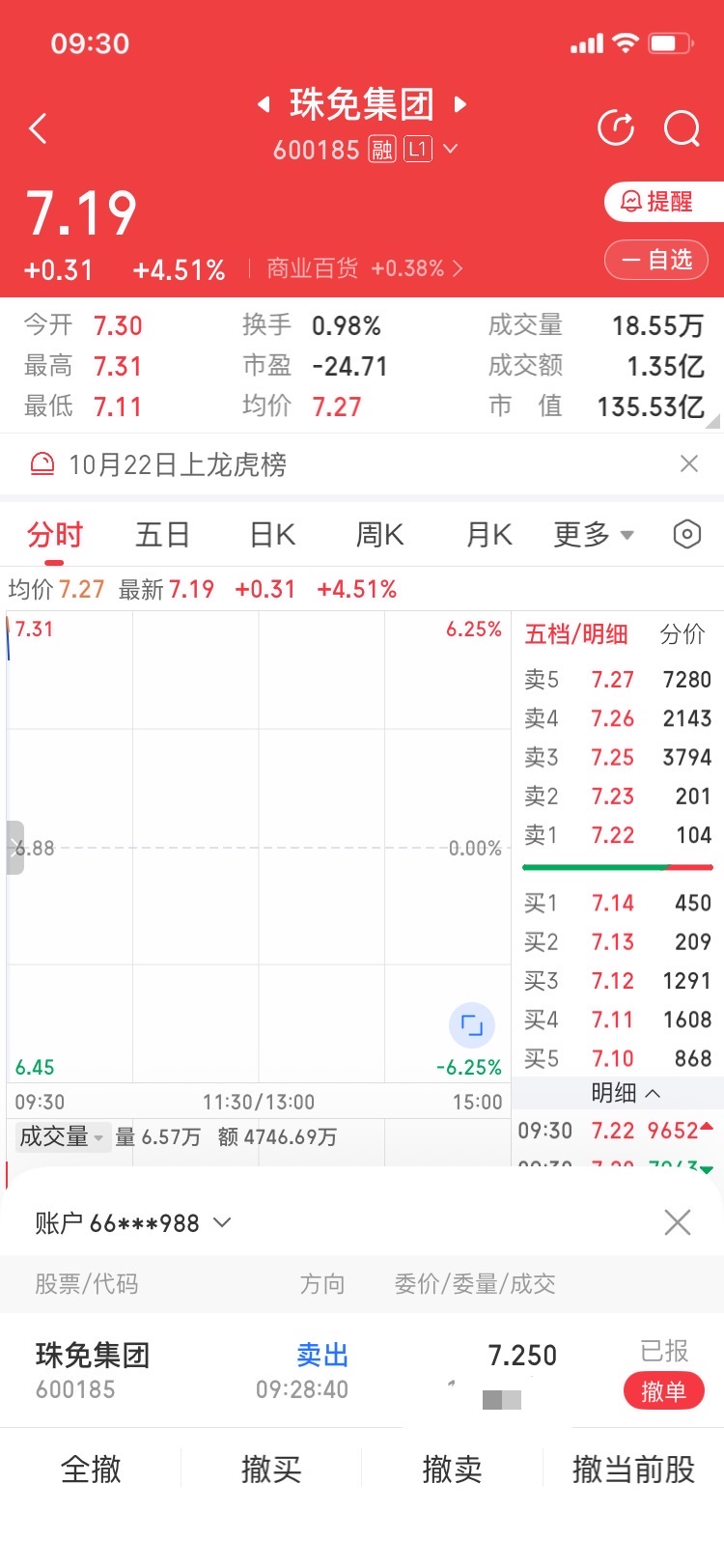Tap the 卖3 7.25 order row
Viewport: 724px width, 1568px height.
[618, 757]
